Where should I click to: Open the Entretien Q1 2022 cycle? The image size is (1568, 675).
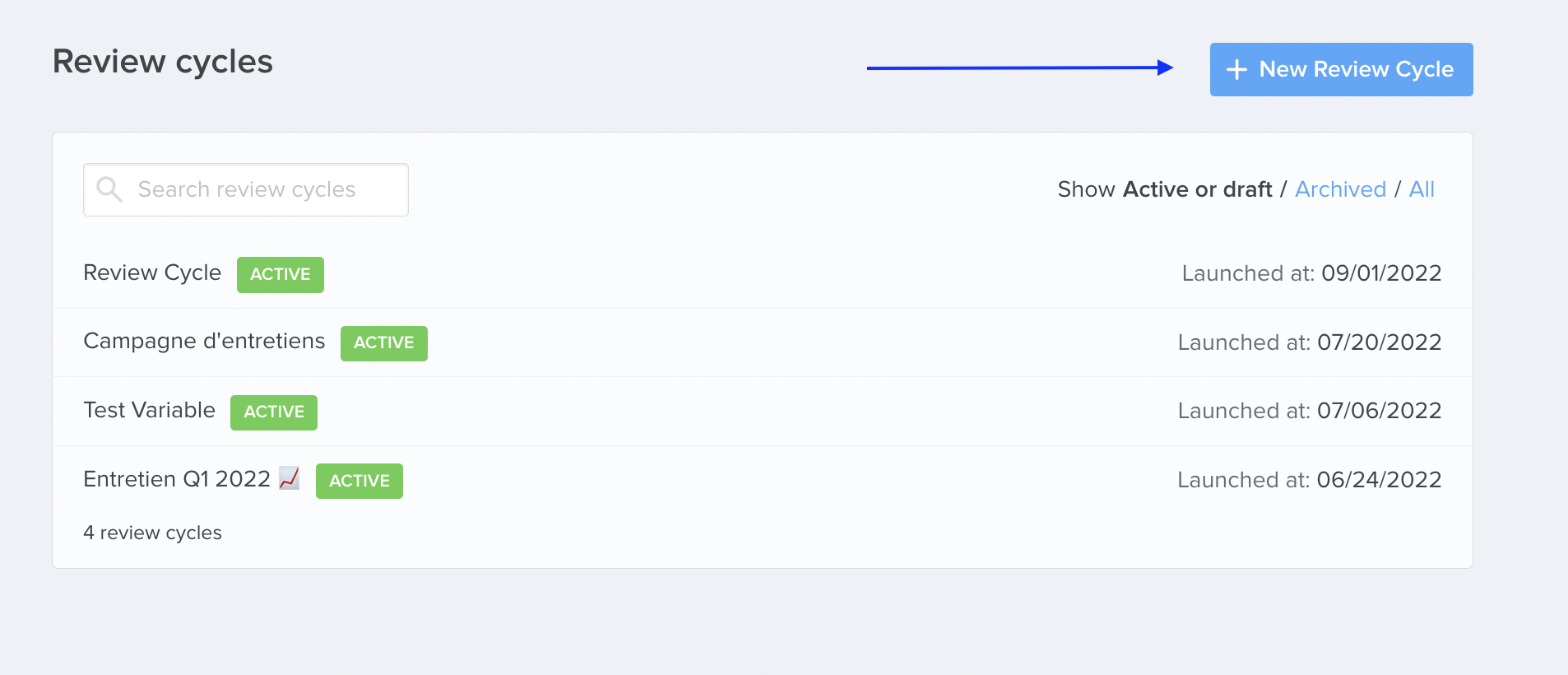coord(177,479)
